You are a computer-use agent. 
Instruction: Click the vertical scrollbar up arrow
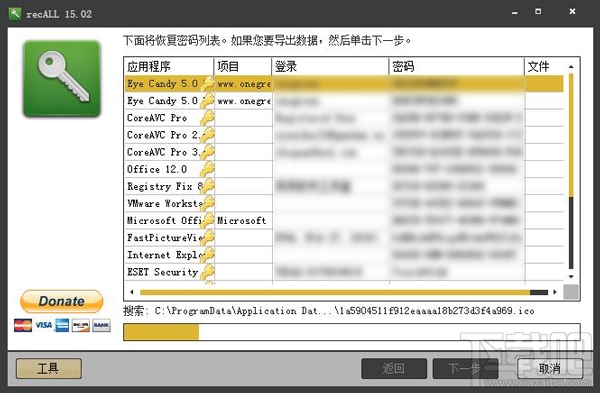pyautogui.click(x=571, y=67)
